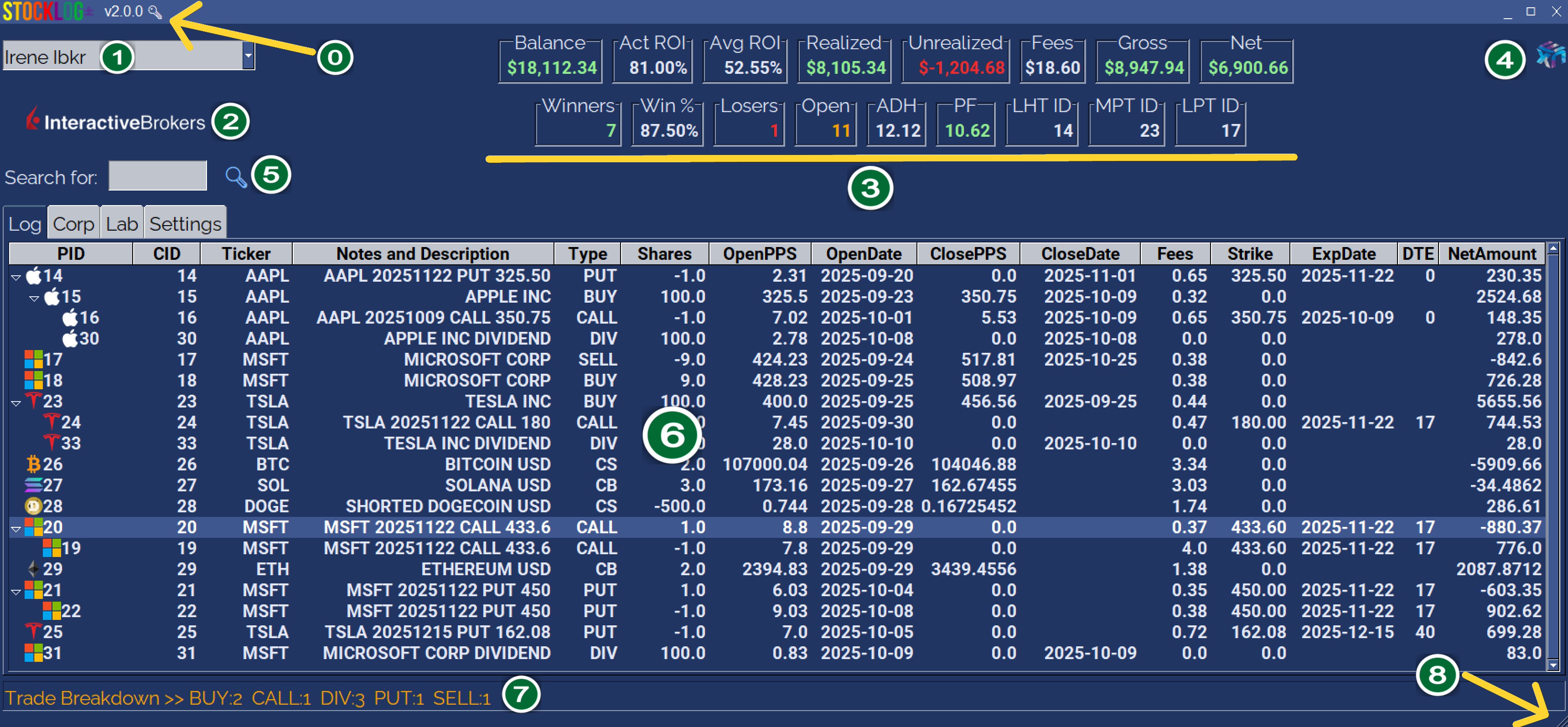Sort by the NetAmount column header
Screen dimensions: 1568x727
(1491, 254)
